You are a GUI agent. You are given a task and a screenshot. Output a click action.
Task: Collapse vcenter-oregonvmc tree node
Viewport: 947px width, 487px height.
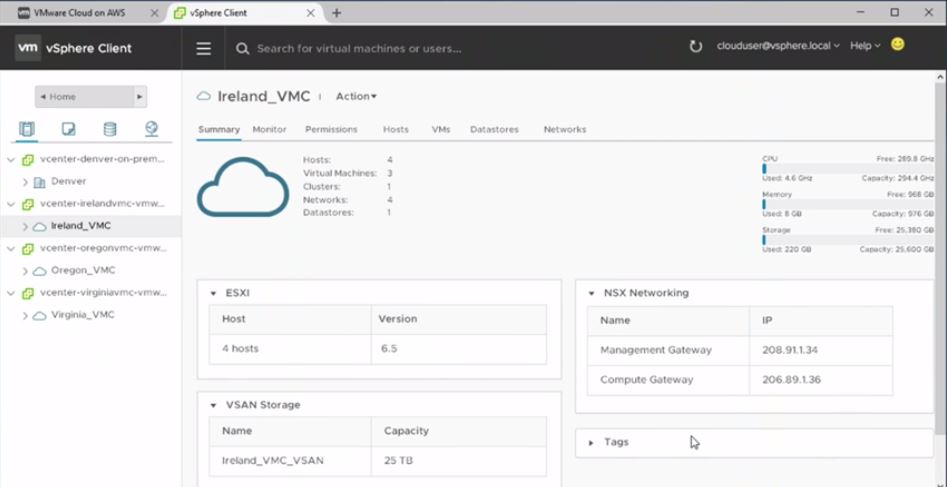coord(11,249)
